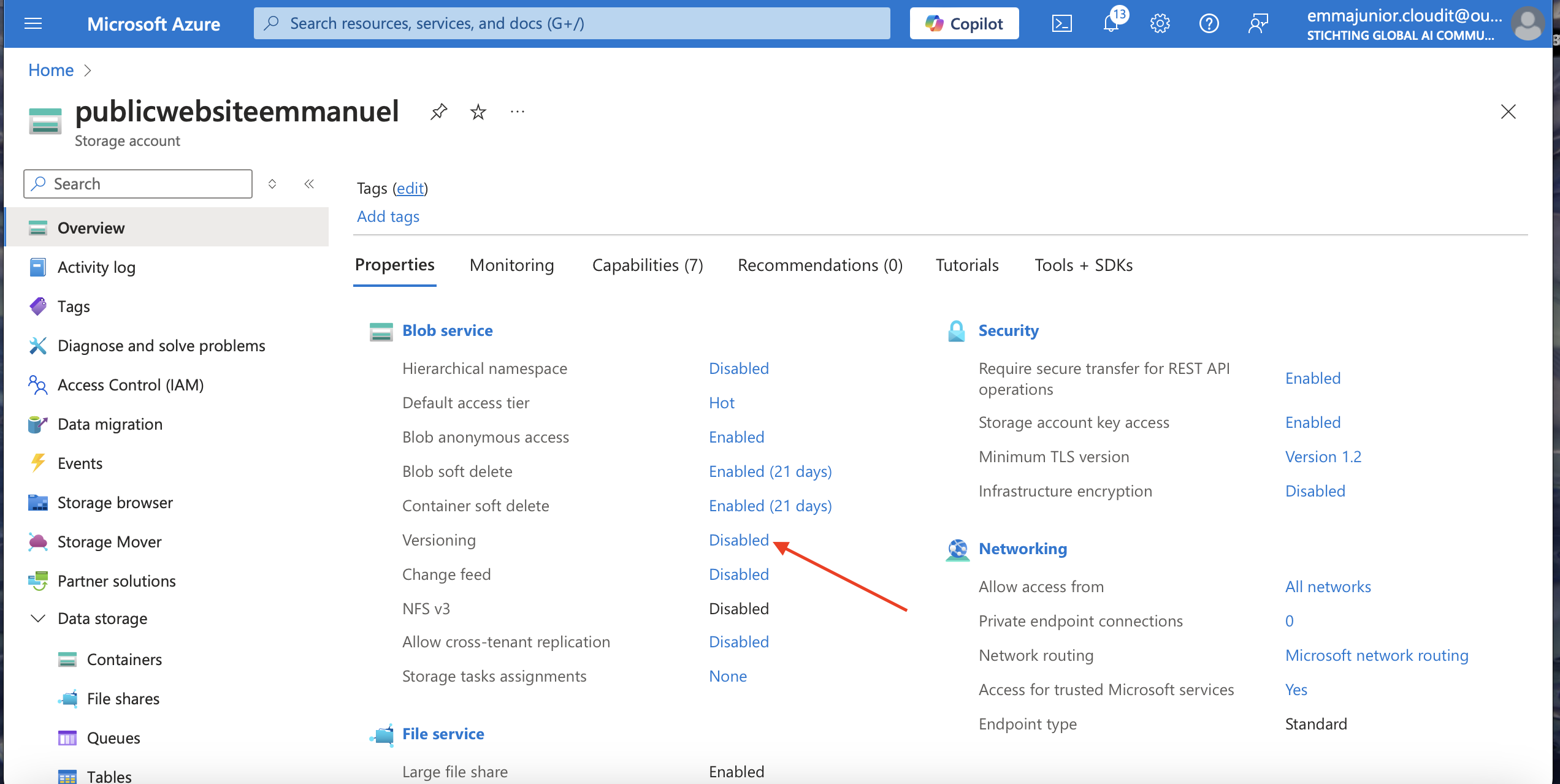Add storage account to favorites star
This screenshot has width=1560, height=784.
coord(478,112)
